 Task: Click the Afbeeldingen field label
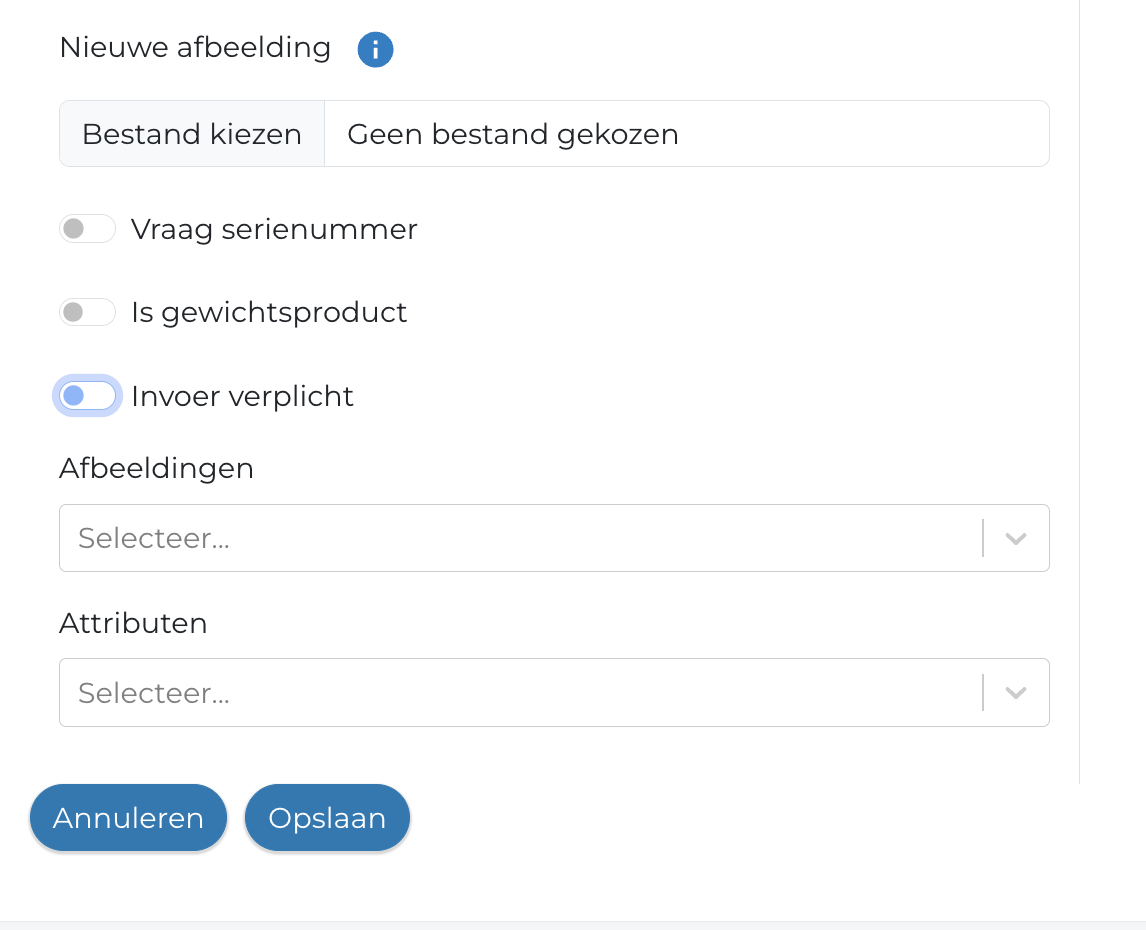click(156, 468)
